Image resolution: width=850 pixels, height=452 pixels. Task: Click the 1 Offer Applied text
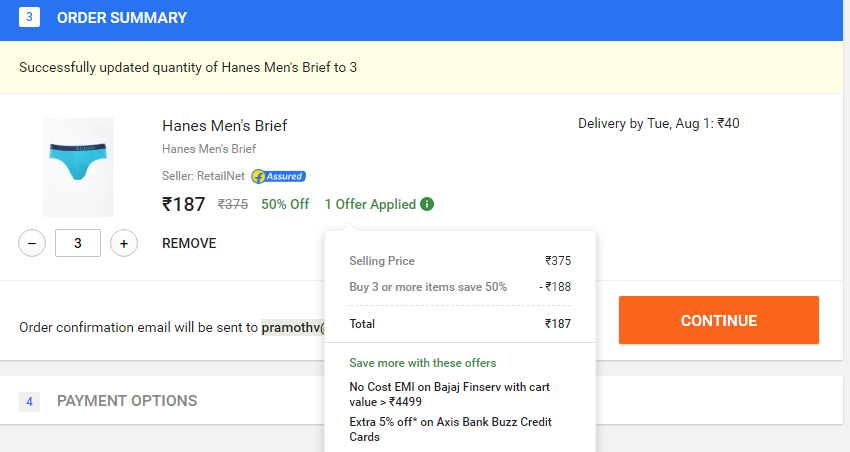coord(370,204)
